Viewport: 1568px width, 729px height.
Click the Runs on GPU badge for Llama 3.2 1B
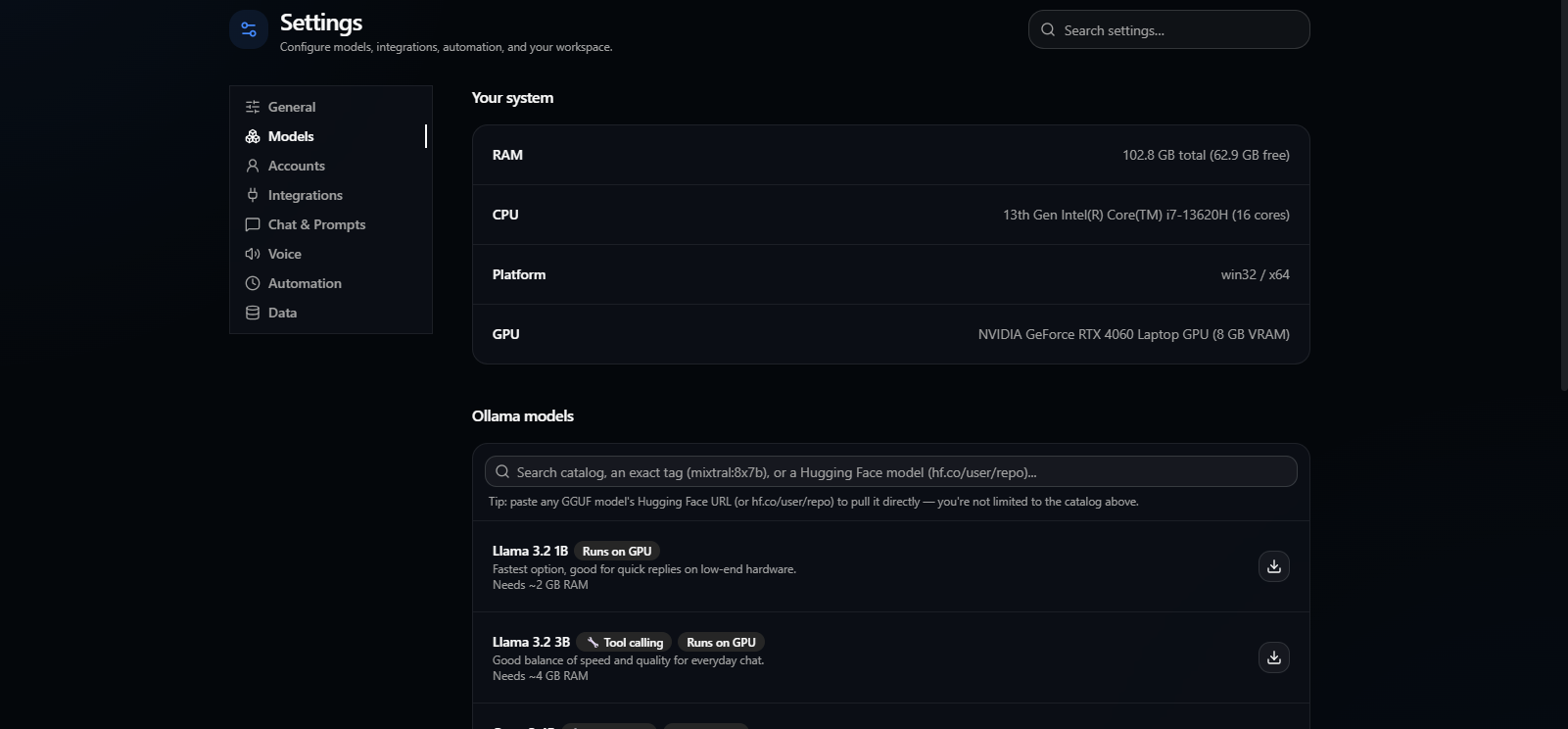617,552
